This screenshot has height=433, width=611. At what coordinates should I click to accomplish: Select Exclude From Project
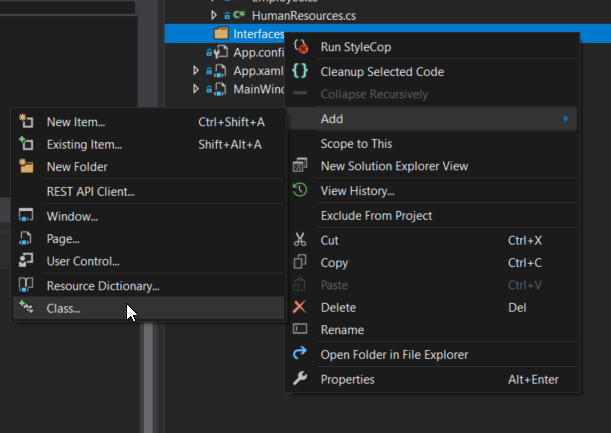(376, 215)
